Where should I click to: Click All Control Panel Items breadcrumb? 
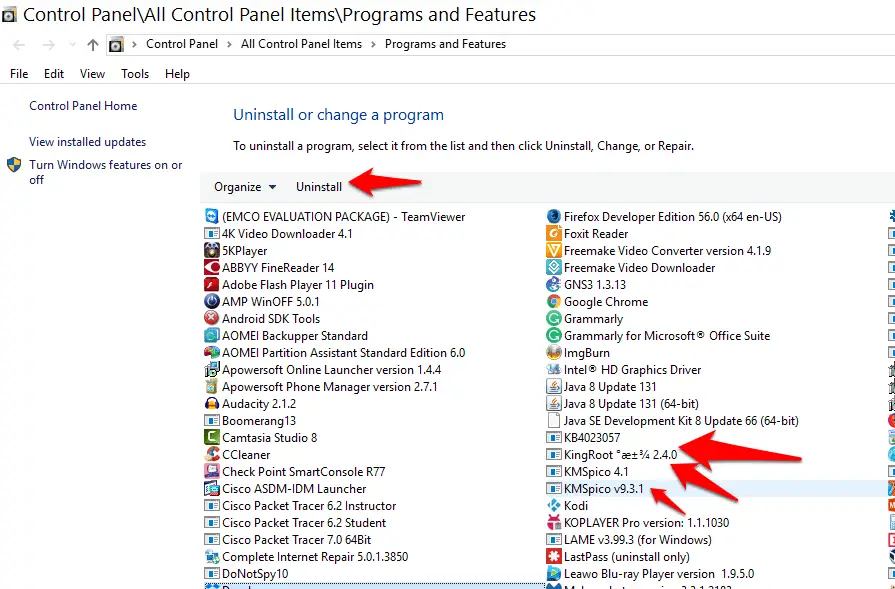click(301, 44)
